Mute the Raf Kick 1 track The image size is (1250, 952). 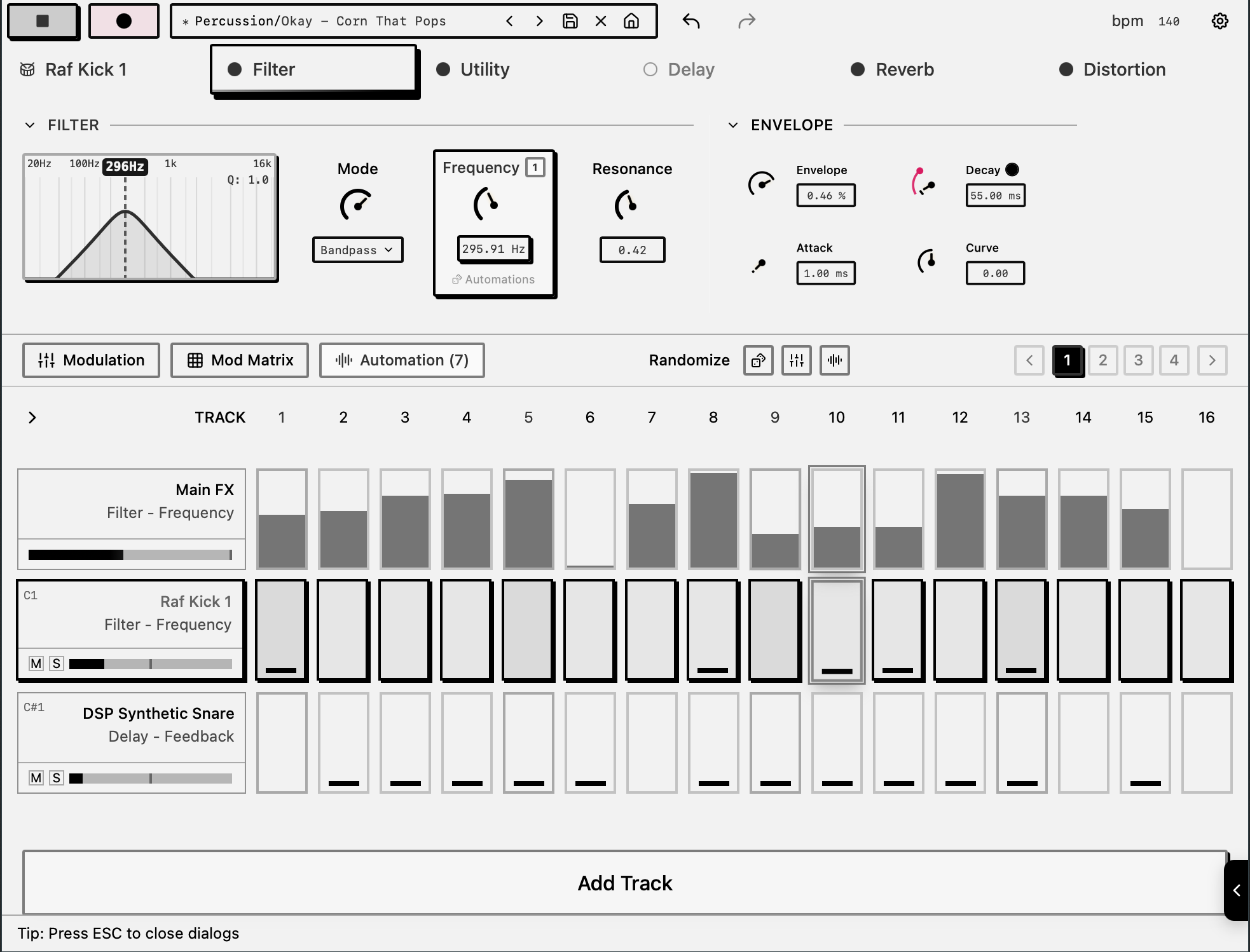[x=36, y=663]
